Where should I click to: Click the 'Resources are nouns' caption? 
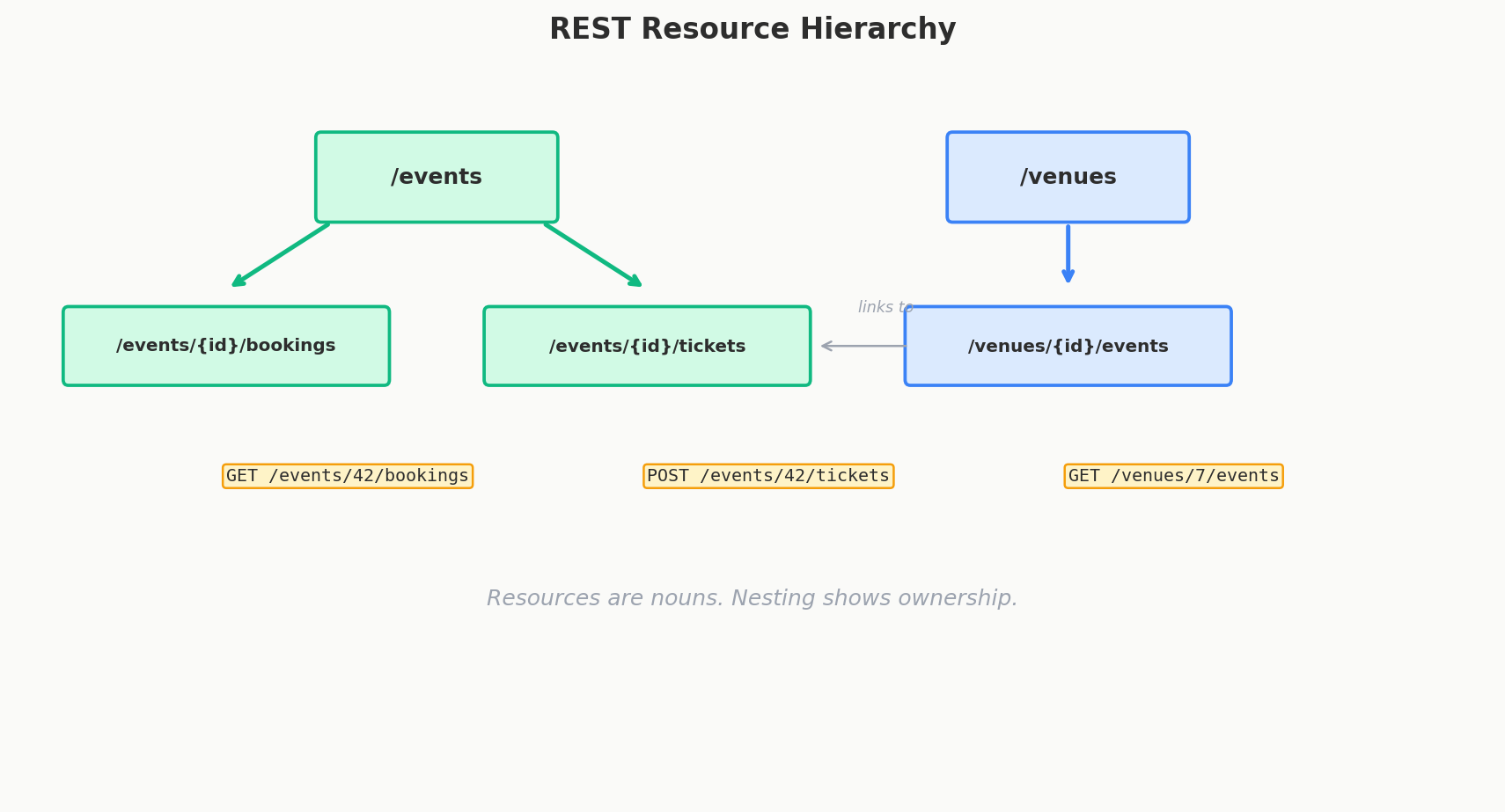pyautogui.click(x=752, y=598)
